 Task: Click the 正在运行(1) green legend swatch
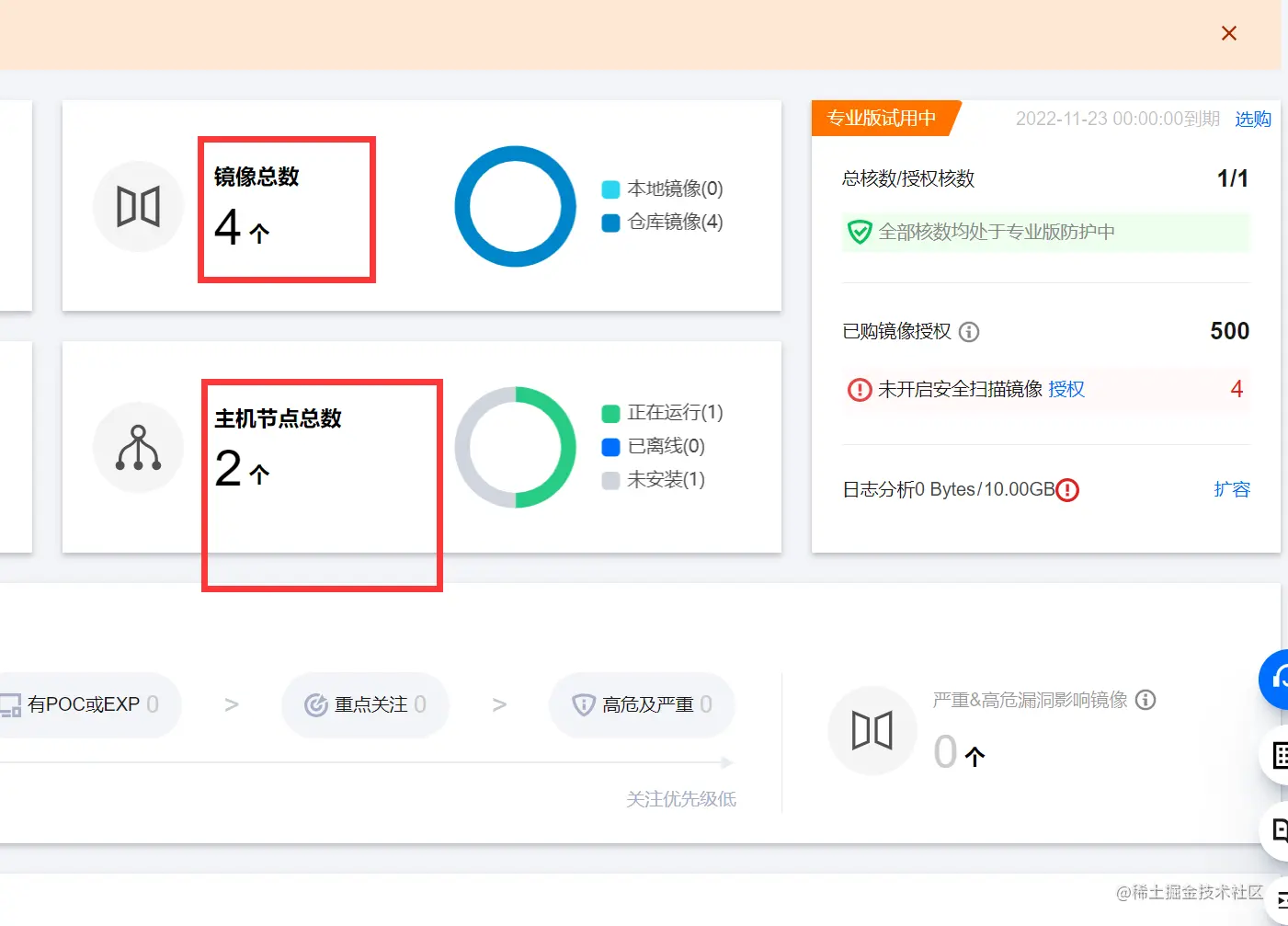click(610, 413)
